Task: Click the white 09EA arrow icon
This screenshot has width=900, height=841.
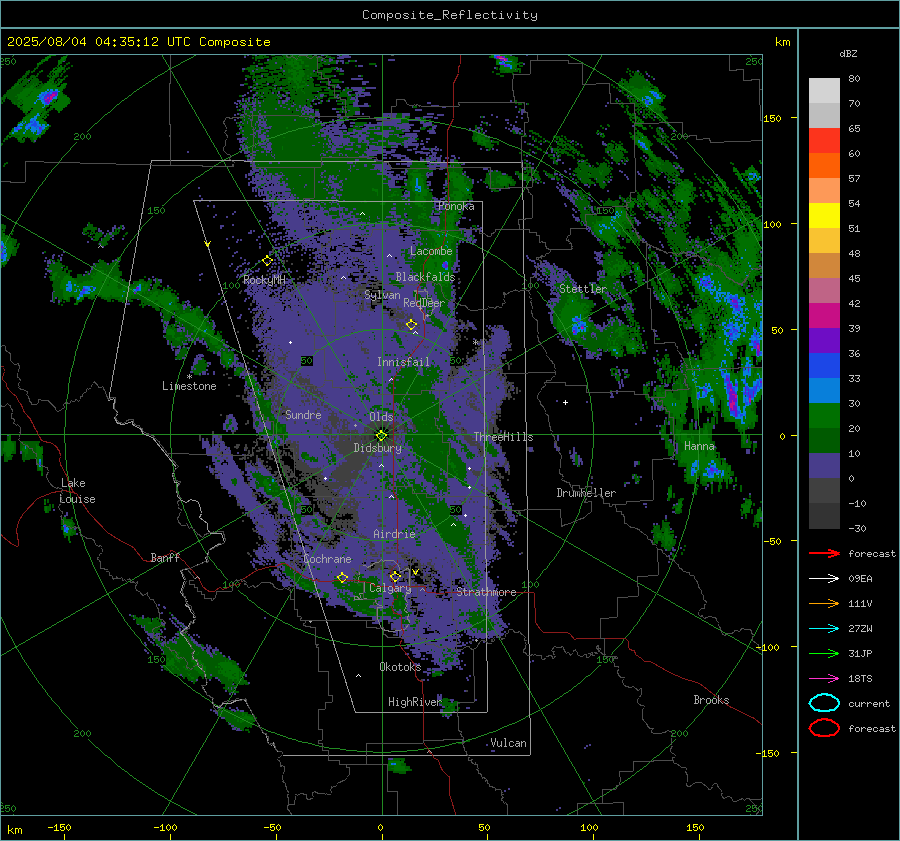Action: (x=824, y=578)
